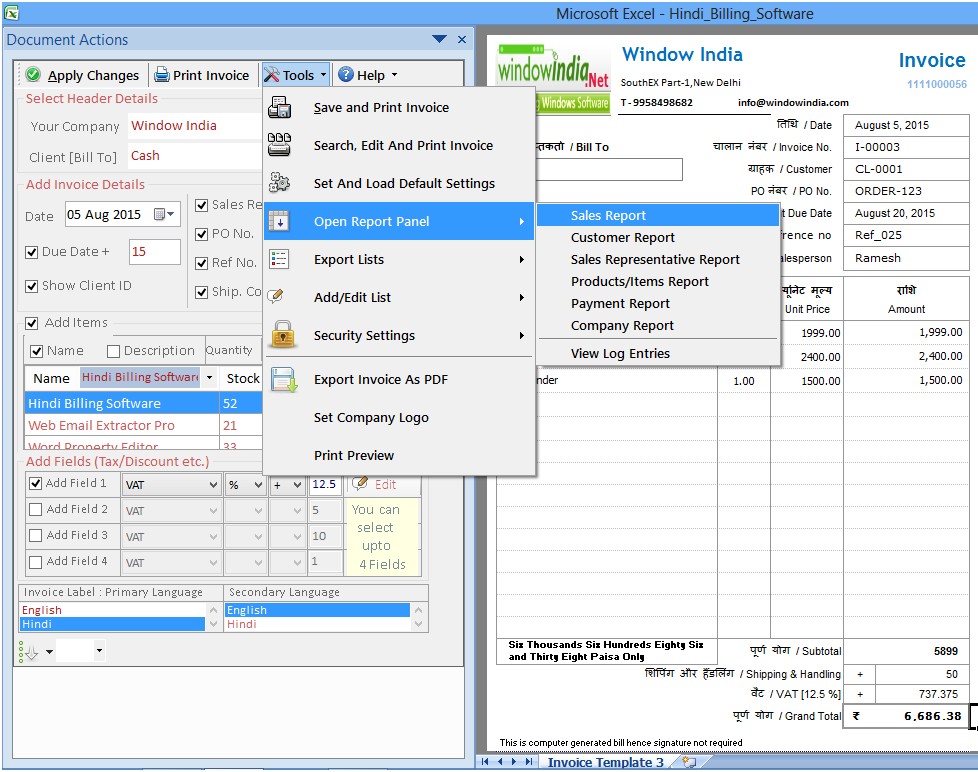Image resolution: width=978 pixels, height=772 pixels.
Task: Open the Help dropdown arrow
Action: click(394, 75)
